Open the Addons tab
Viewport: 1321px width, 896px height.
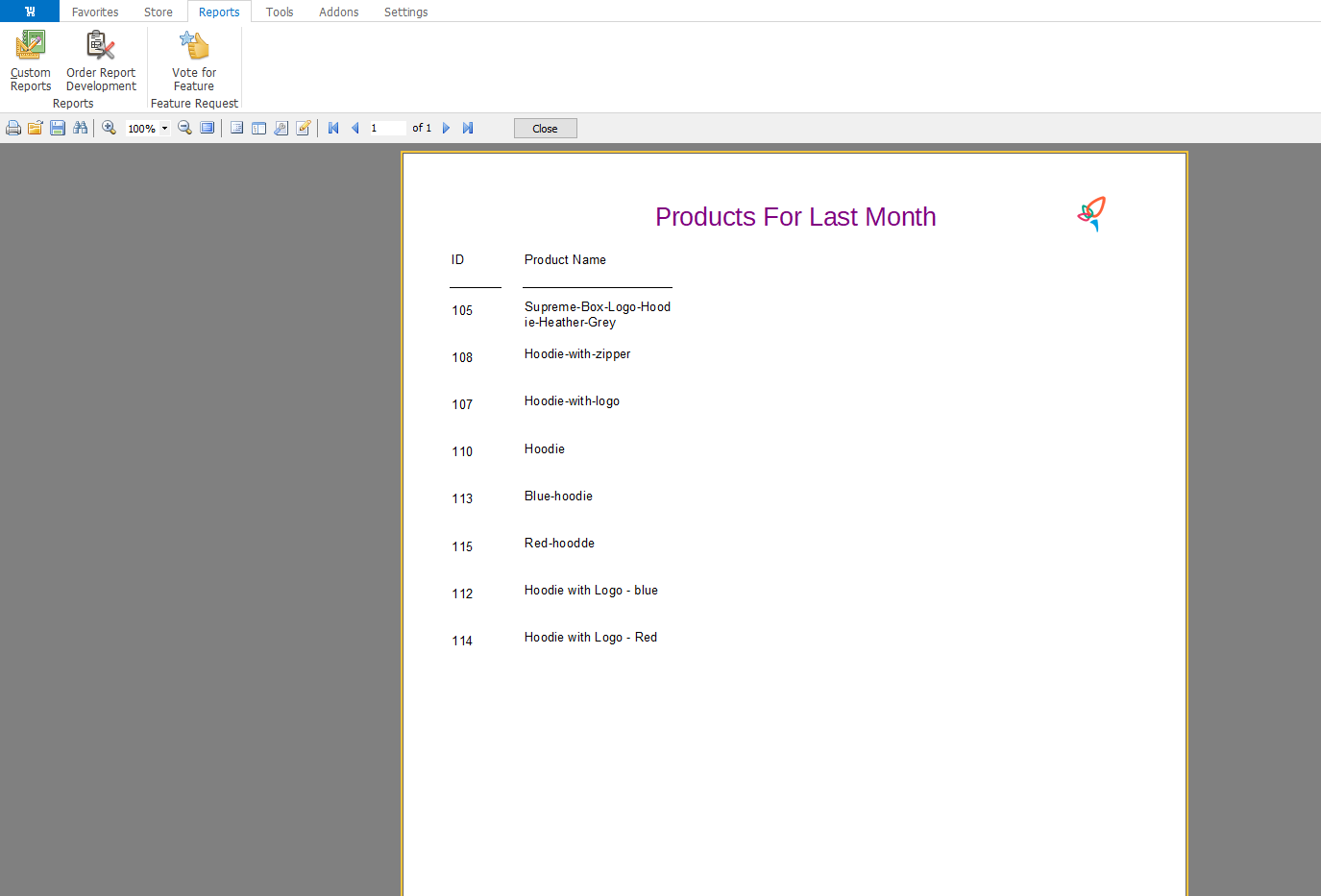tap(338, 12)
